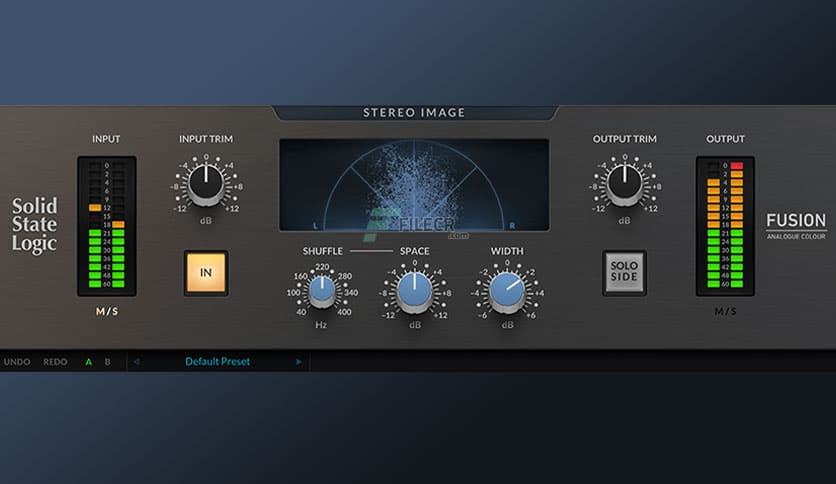The width and height of the screenshot is (836, 484).
Task: Go to previous preset arrow
Action: tap(136, 362)
